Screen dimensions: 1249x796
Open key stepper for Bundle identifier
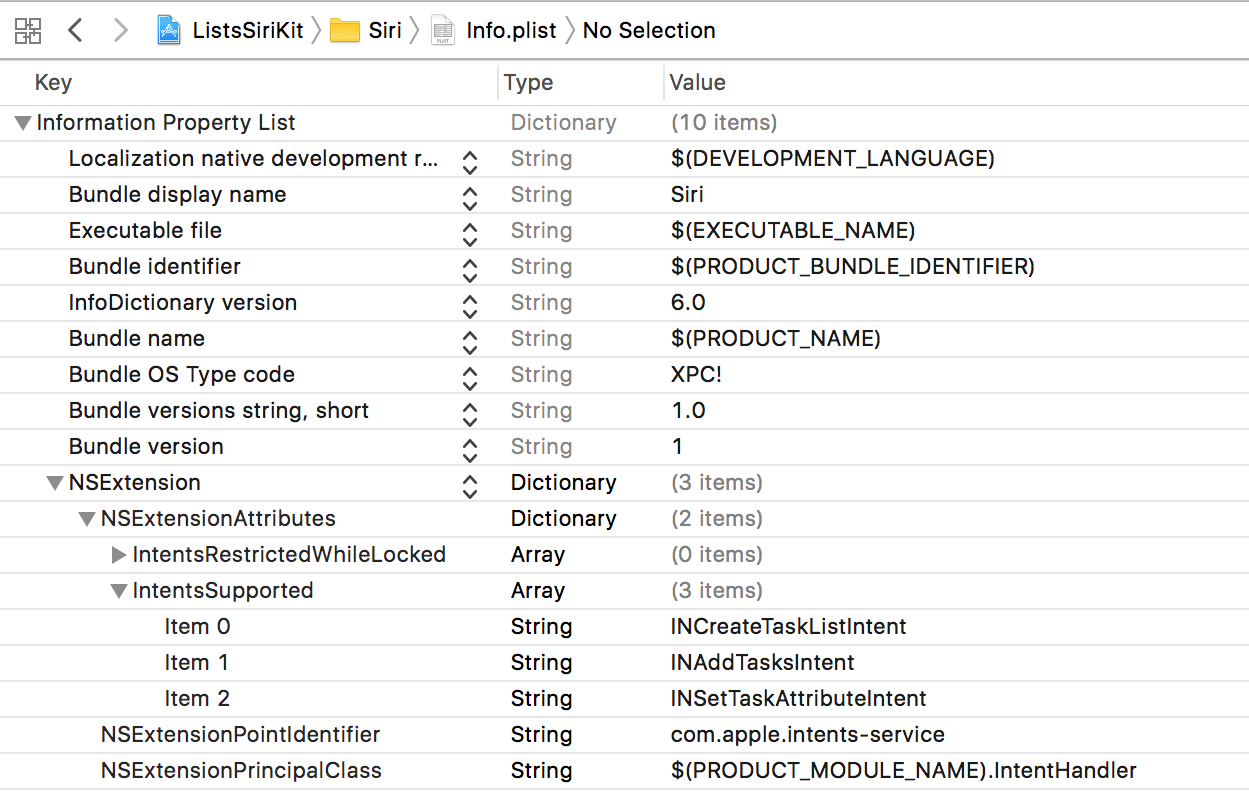pos(470,268)
